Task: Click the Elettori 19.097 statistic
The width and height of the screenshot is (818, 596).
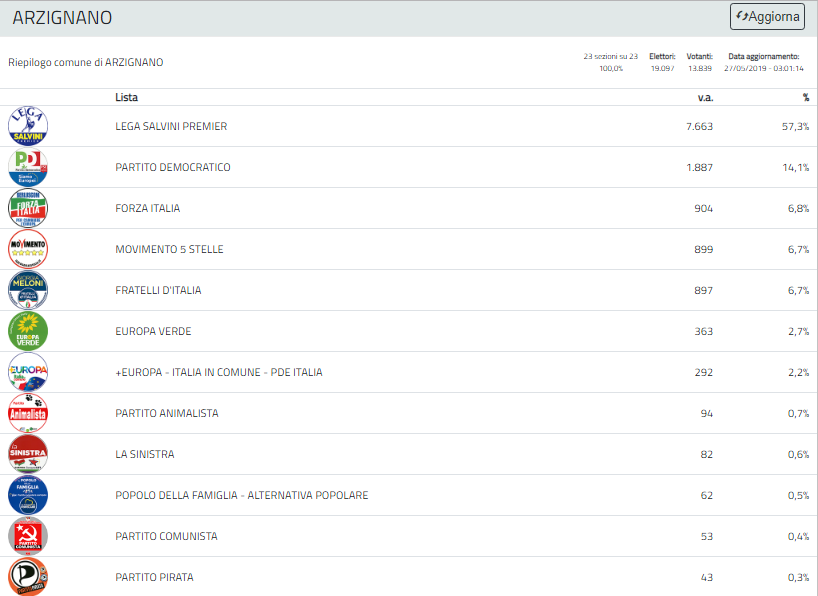Action: coord(662,62)
